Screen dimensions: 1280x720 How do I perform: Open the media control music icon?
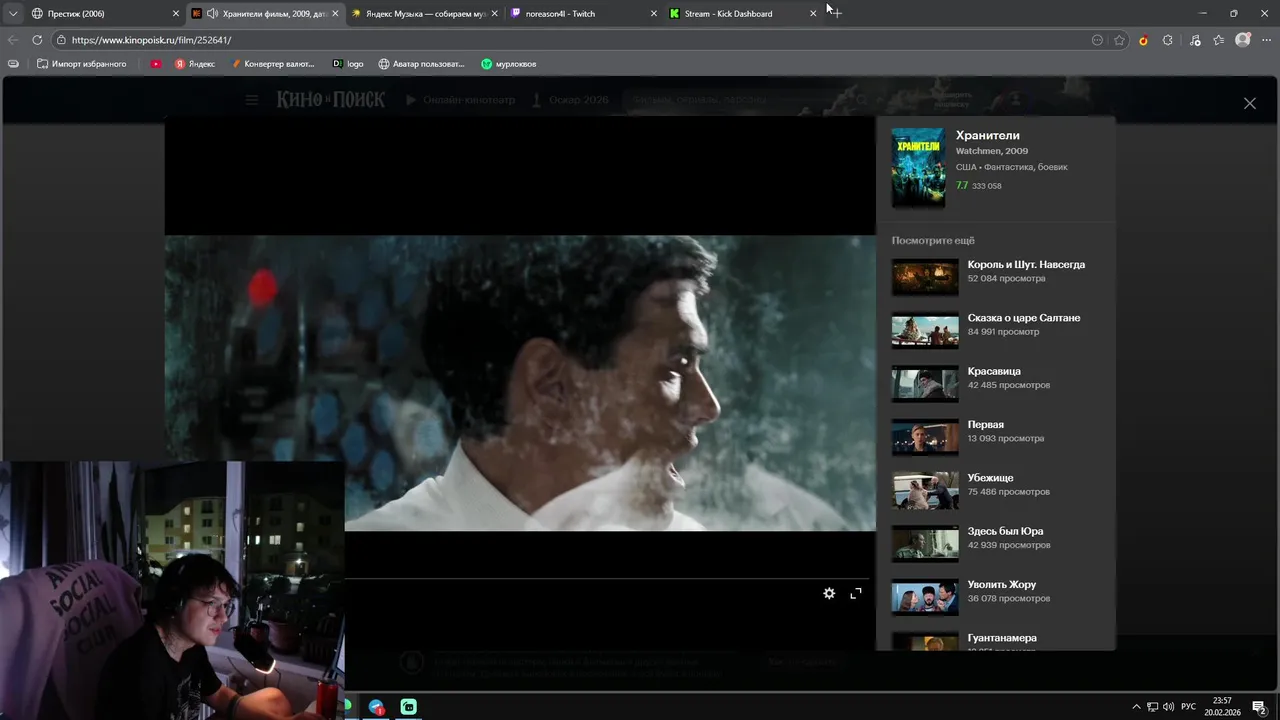coord(1195,40)
